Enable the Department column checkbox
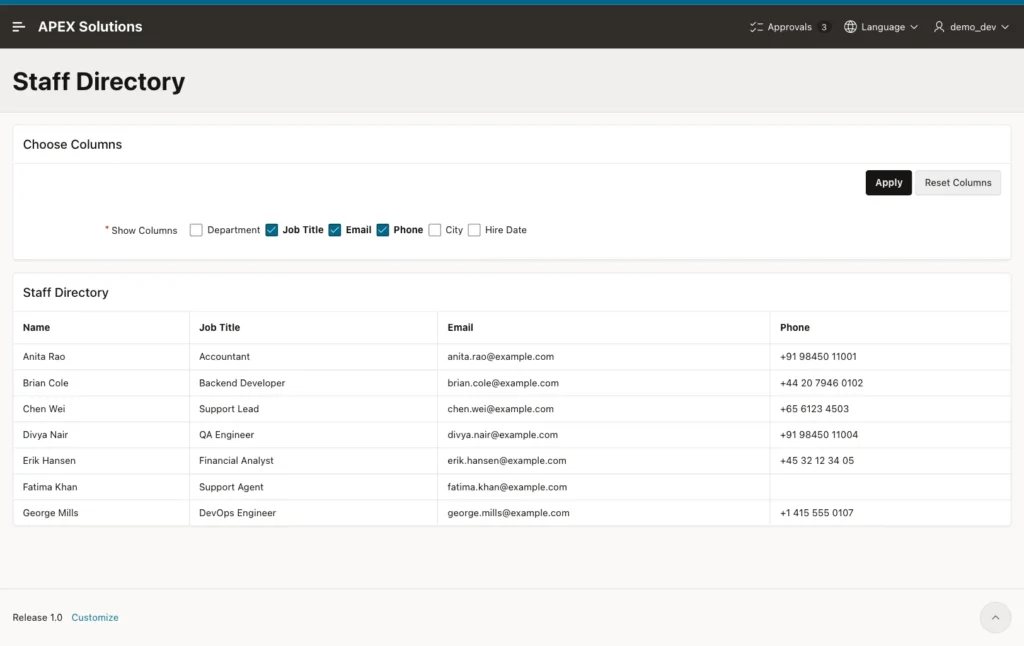The image size is (1024, 646). click(196, 230)
